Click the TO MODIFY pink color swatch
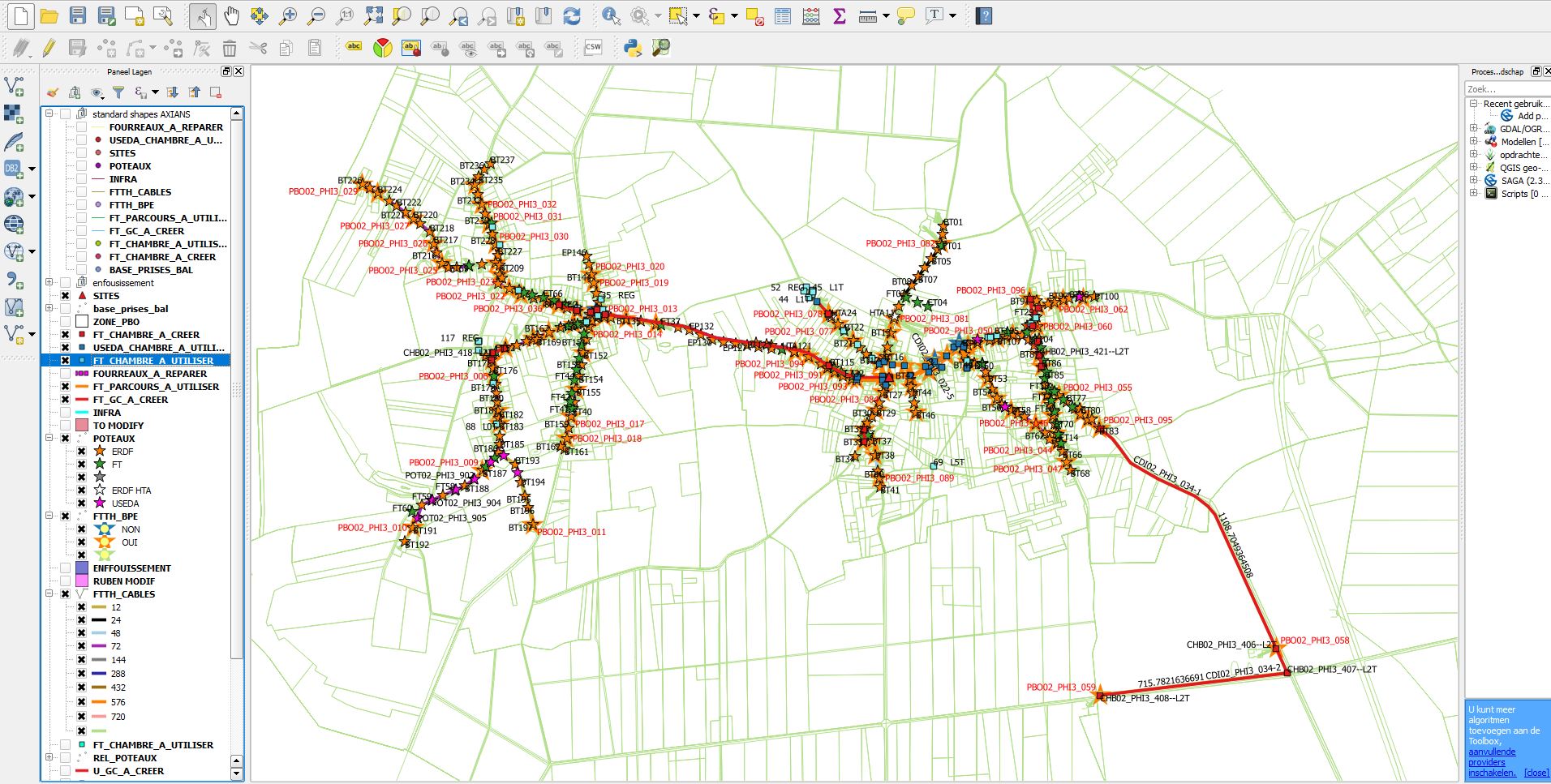 pyautogui.click(x=82, y=426)
